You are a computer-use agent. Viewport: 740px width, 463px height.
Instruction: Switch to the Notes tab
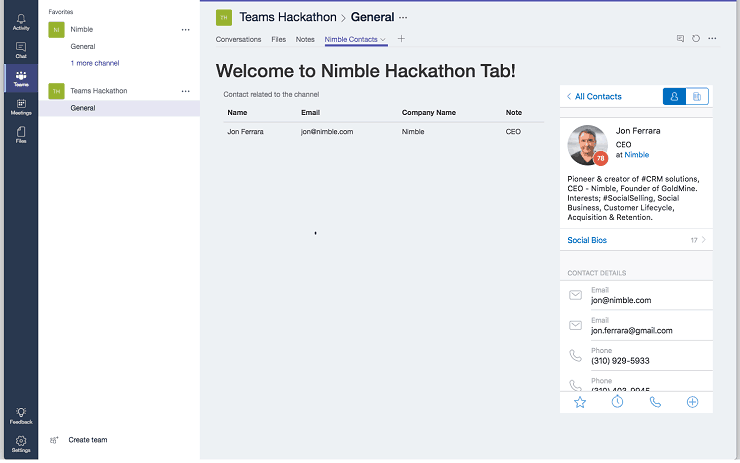tap(305, 39)
